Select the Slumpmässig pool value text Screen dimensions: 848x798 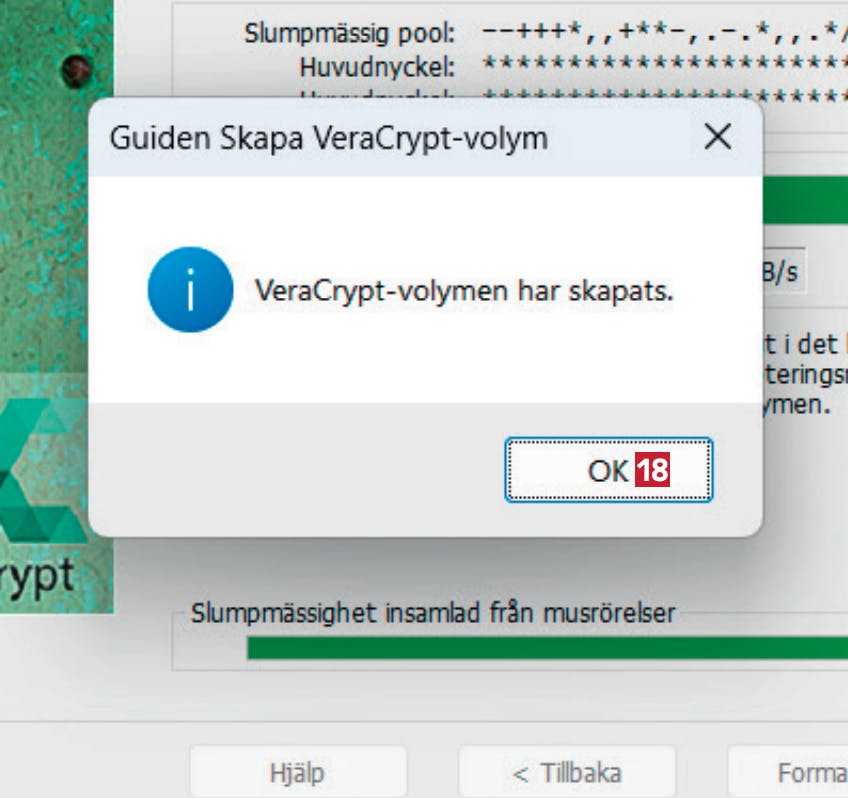coord(664,32)
